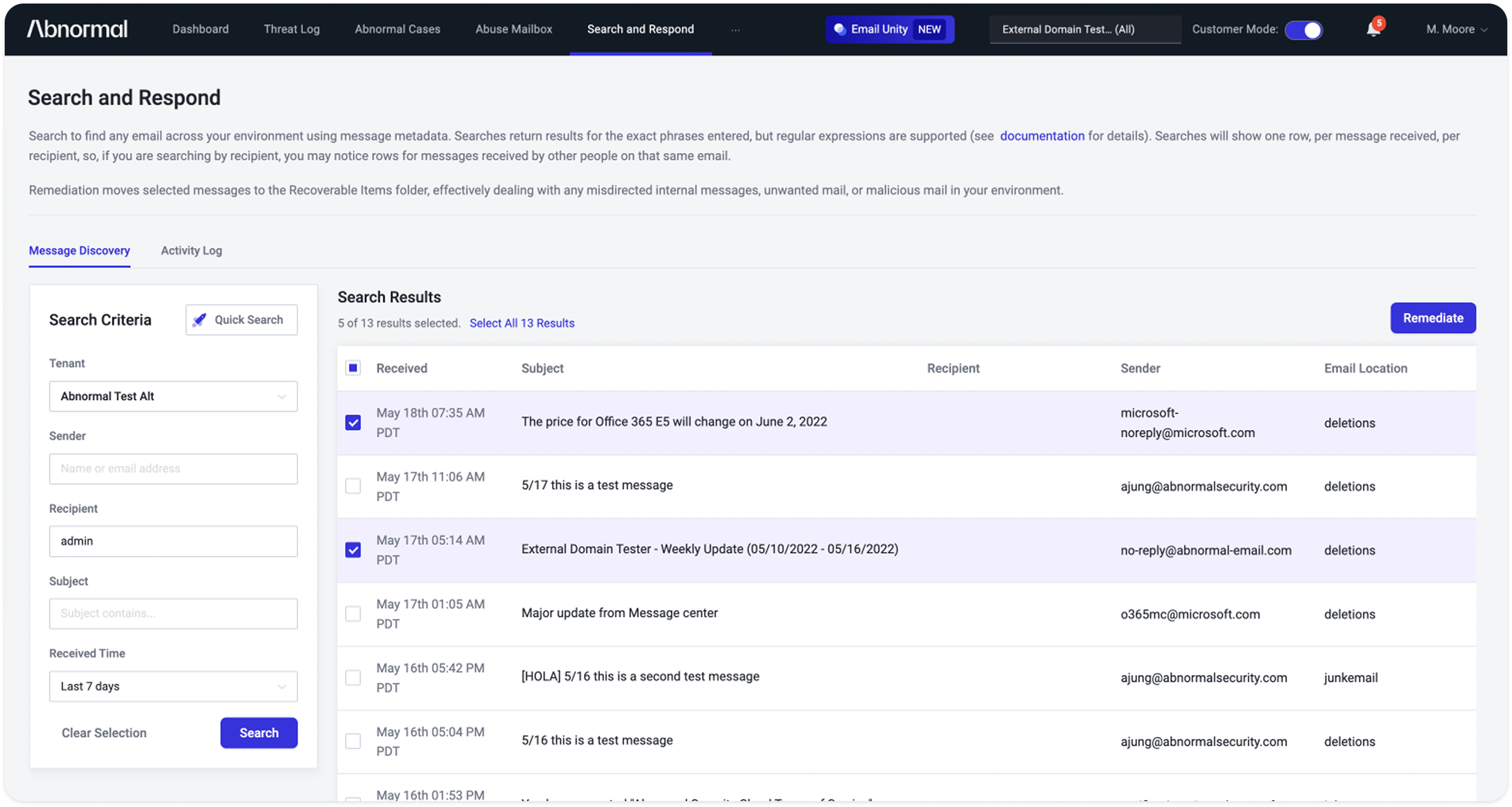Open the Received Time dropdown
The height and width of the screenshot is (807, 1512).
point(173,686)
